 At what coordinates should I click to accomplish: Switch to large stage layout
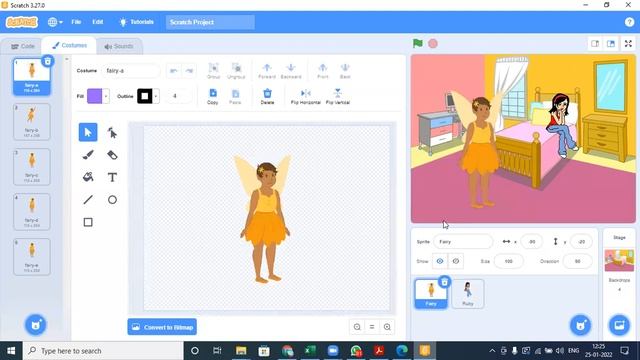[x=611, y=44]
